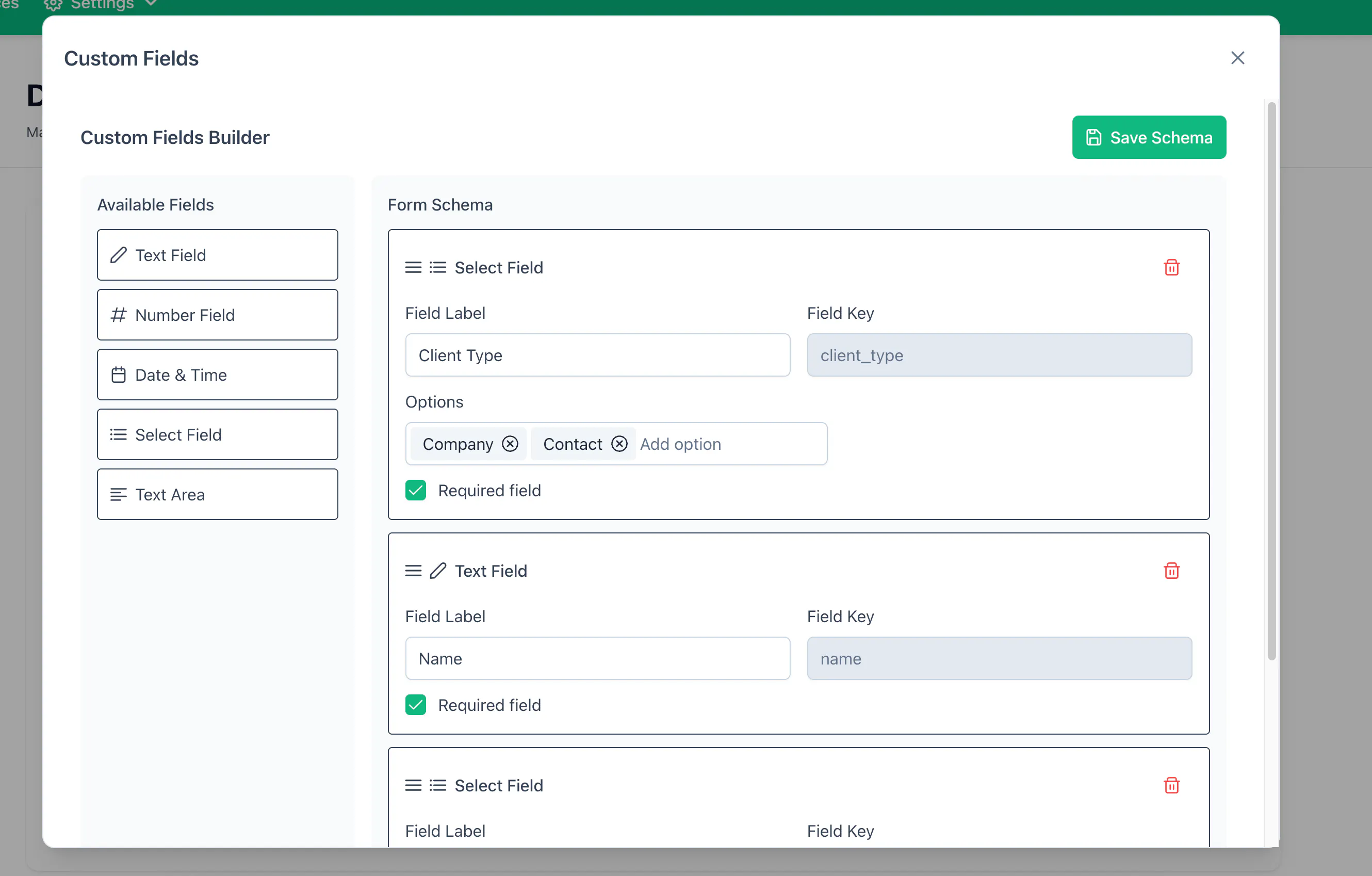This screenshot has height=876, width=1372.
Task: Add a Number Field to the schema
Action: (217, 315)
